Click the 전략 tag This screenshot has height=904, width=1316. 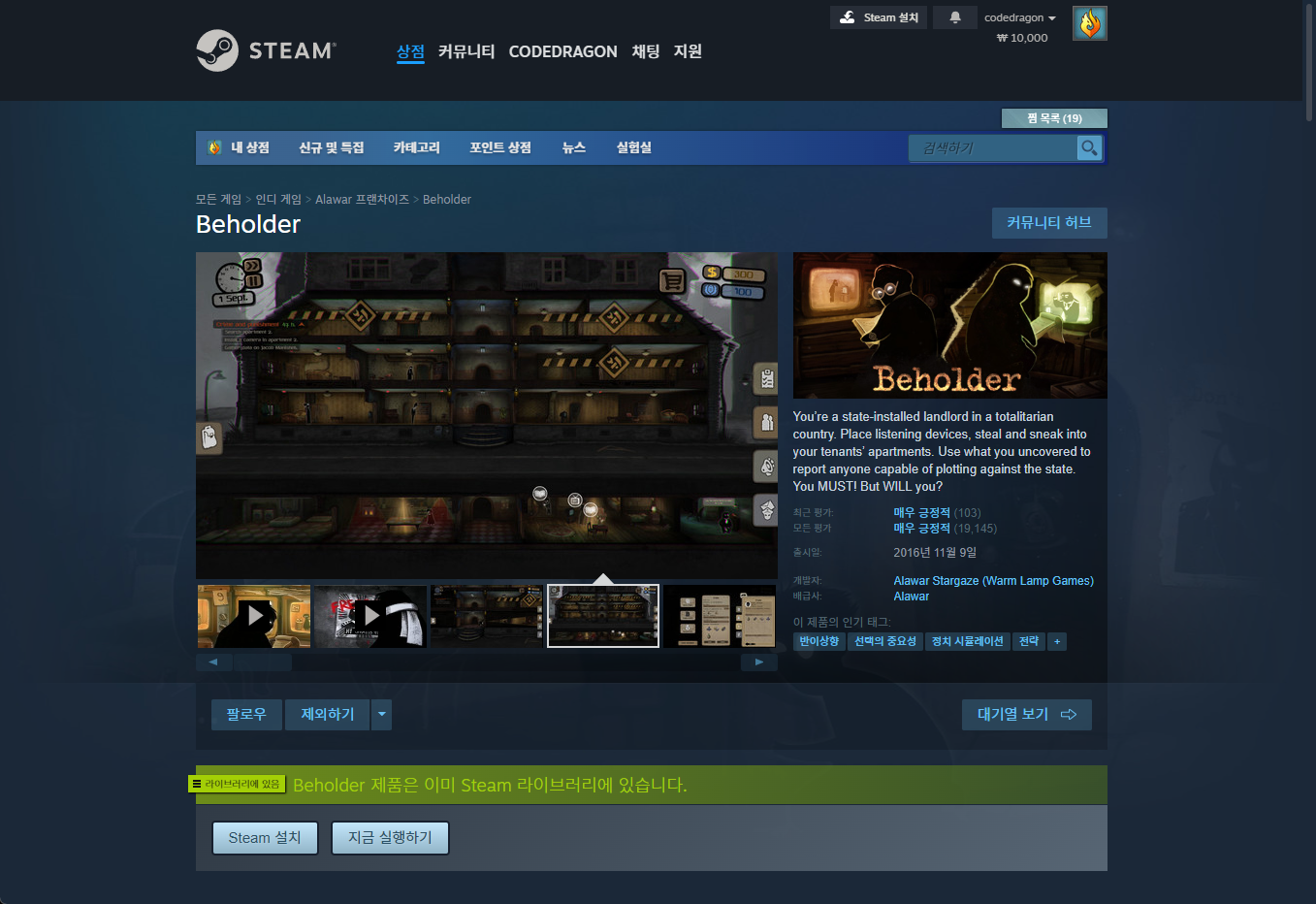tap(1029, 641)
